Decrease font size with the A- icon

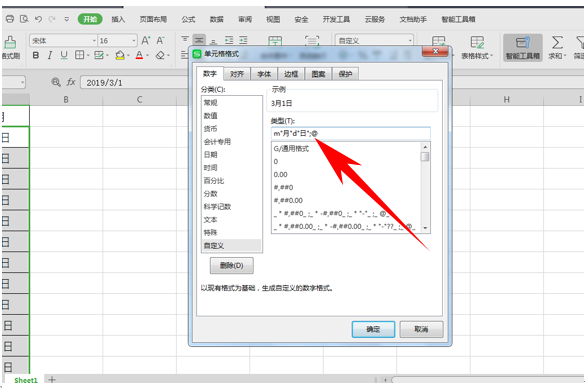coord(160,40)
